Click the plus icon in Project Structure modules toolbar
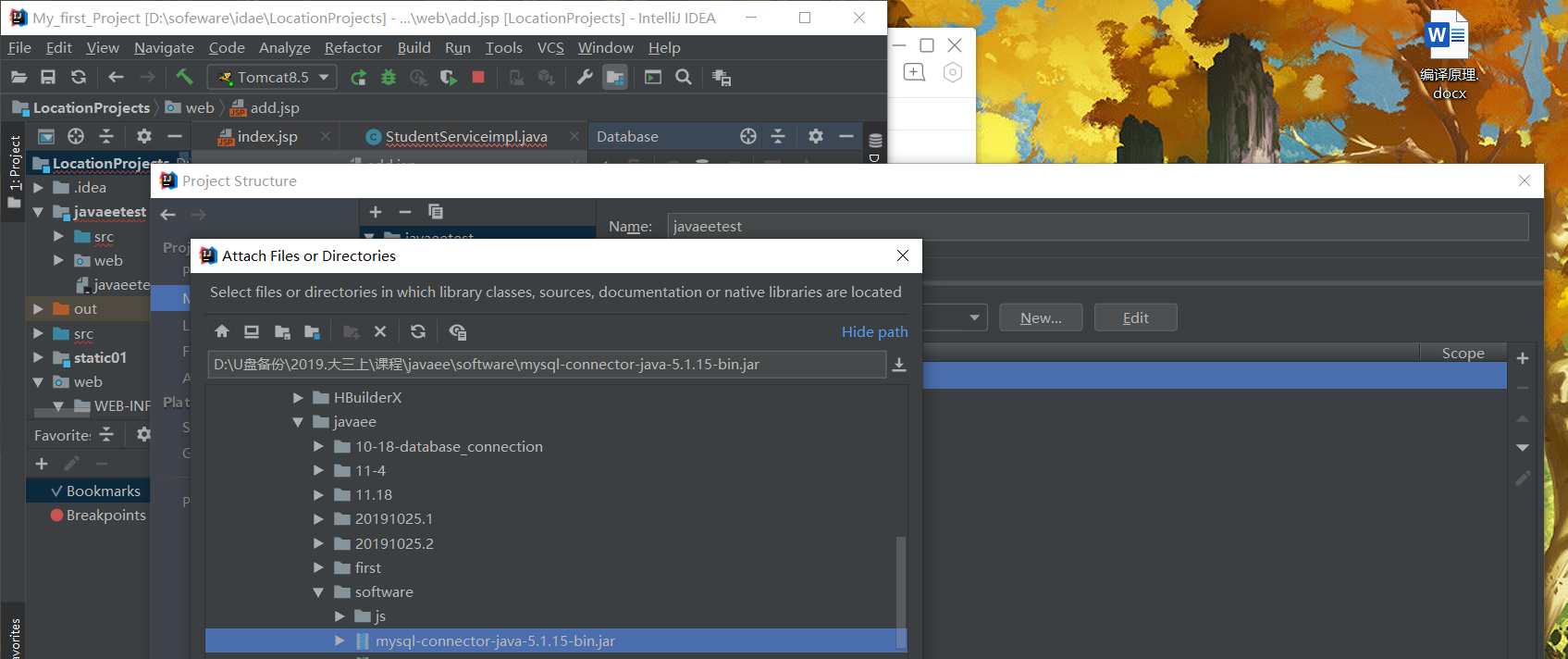This screenshot has height=659, width=1568. 376,212
